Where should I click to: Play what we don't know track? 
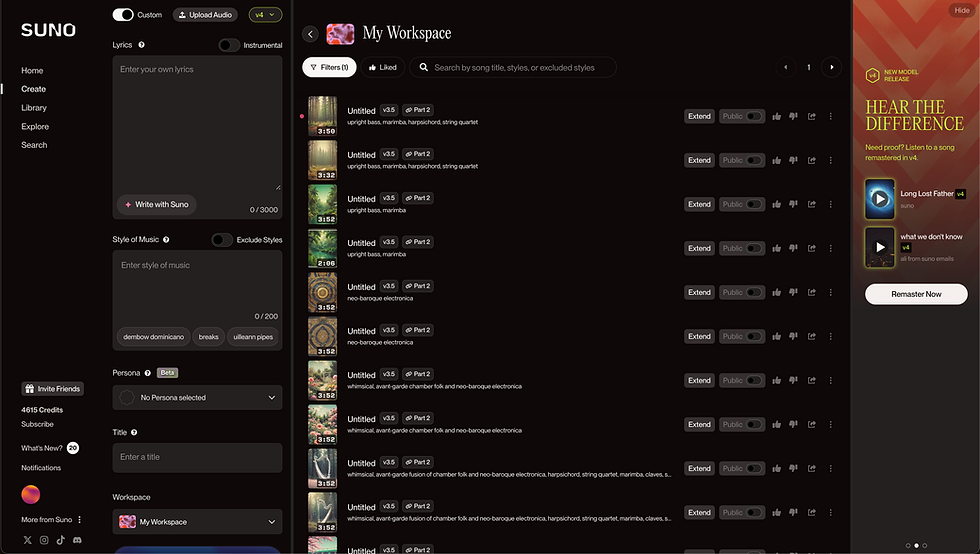coord(880,247)
